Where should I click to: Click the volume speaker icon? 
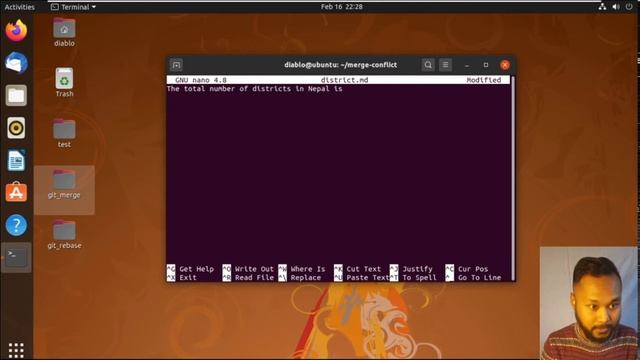[616, 7]
